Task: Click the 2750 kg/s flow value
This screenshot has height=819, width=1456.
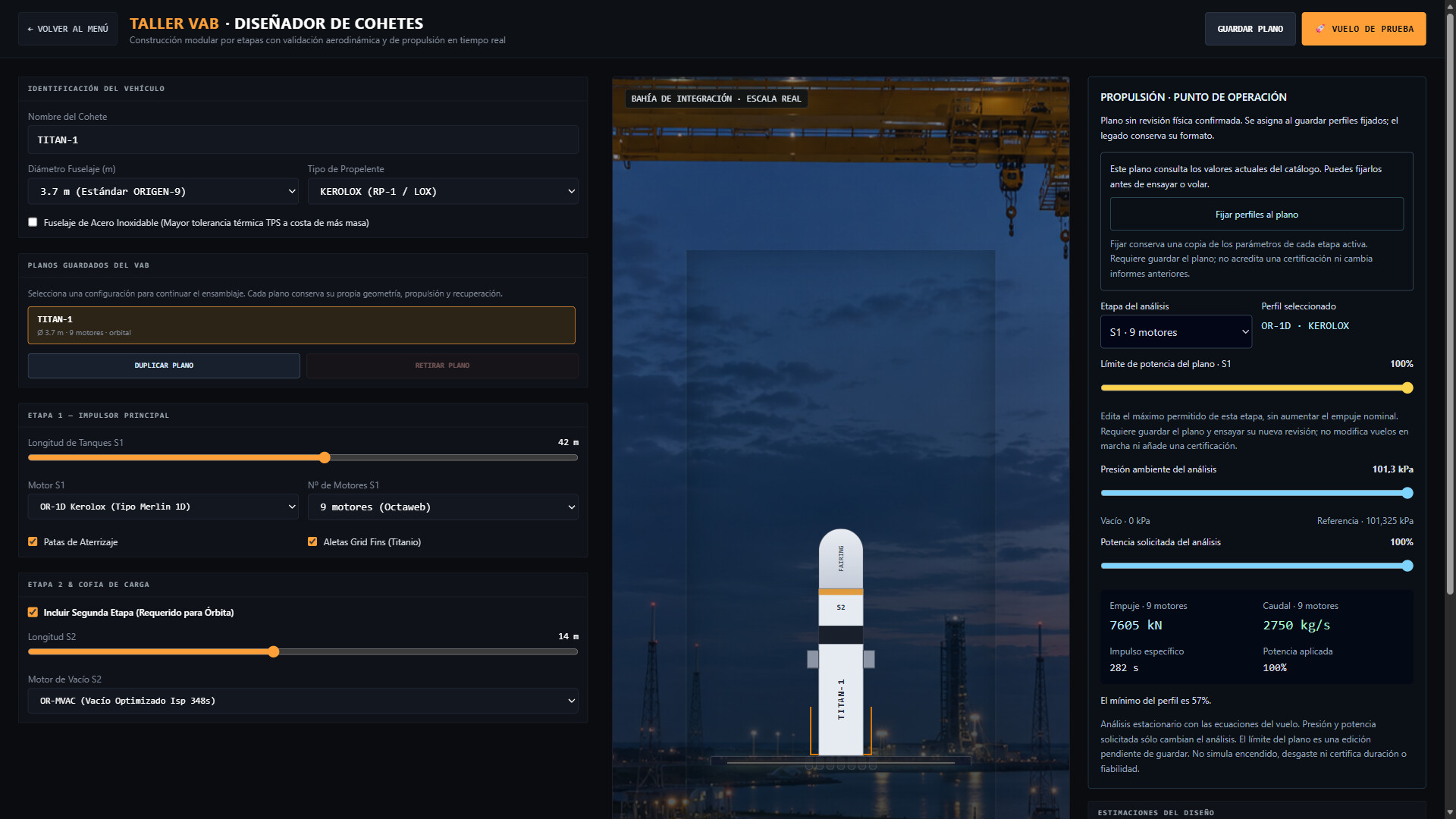Action: click(x=1296, y=625)
